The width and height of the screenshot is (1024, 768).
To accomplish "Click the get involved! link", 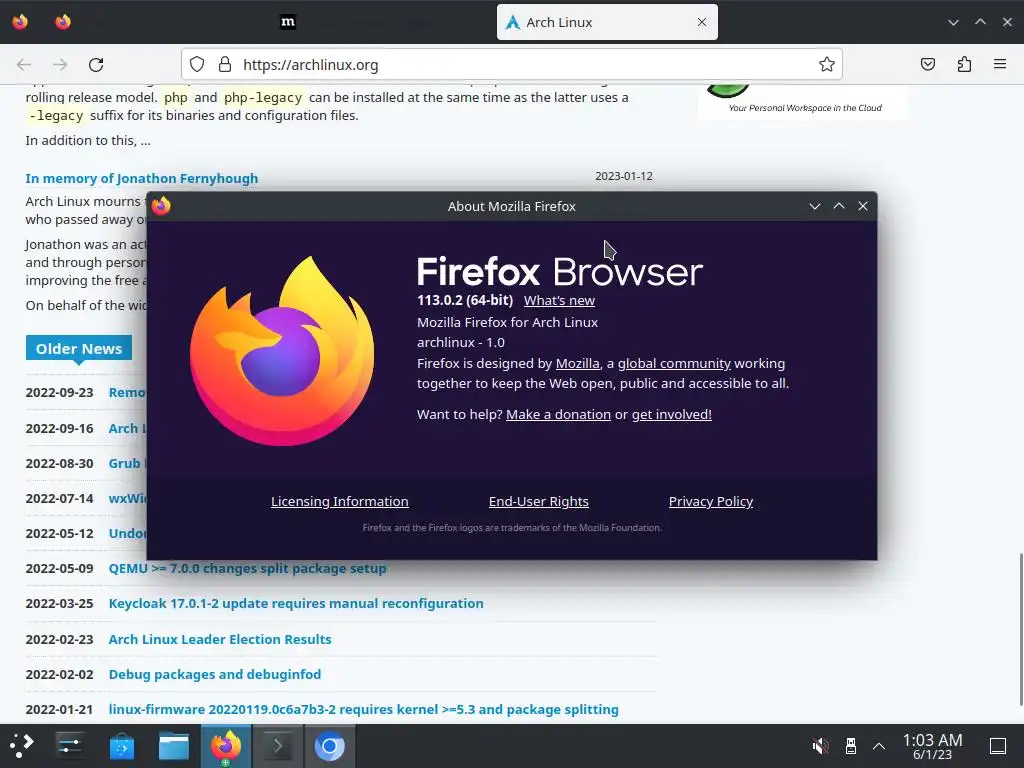I will 671,414.
